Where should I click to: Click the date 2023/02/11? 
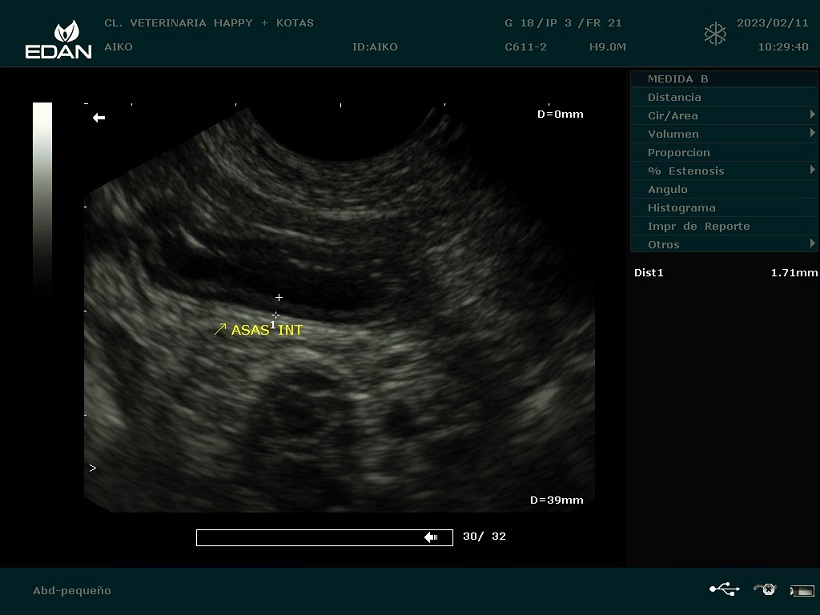click(x=772, y=23)
